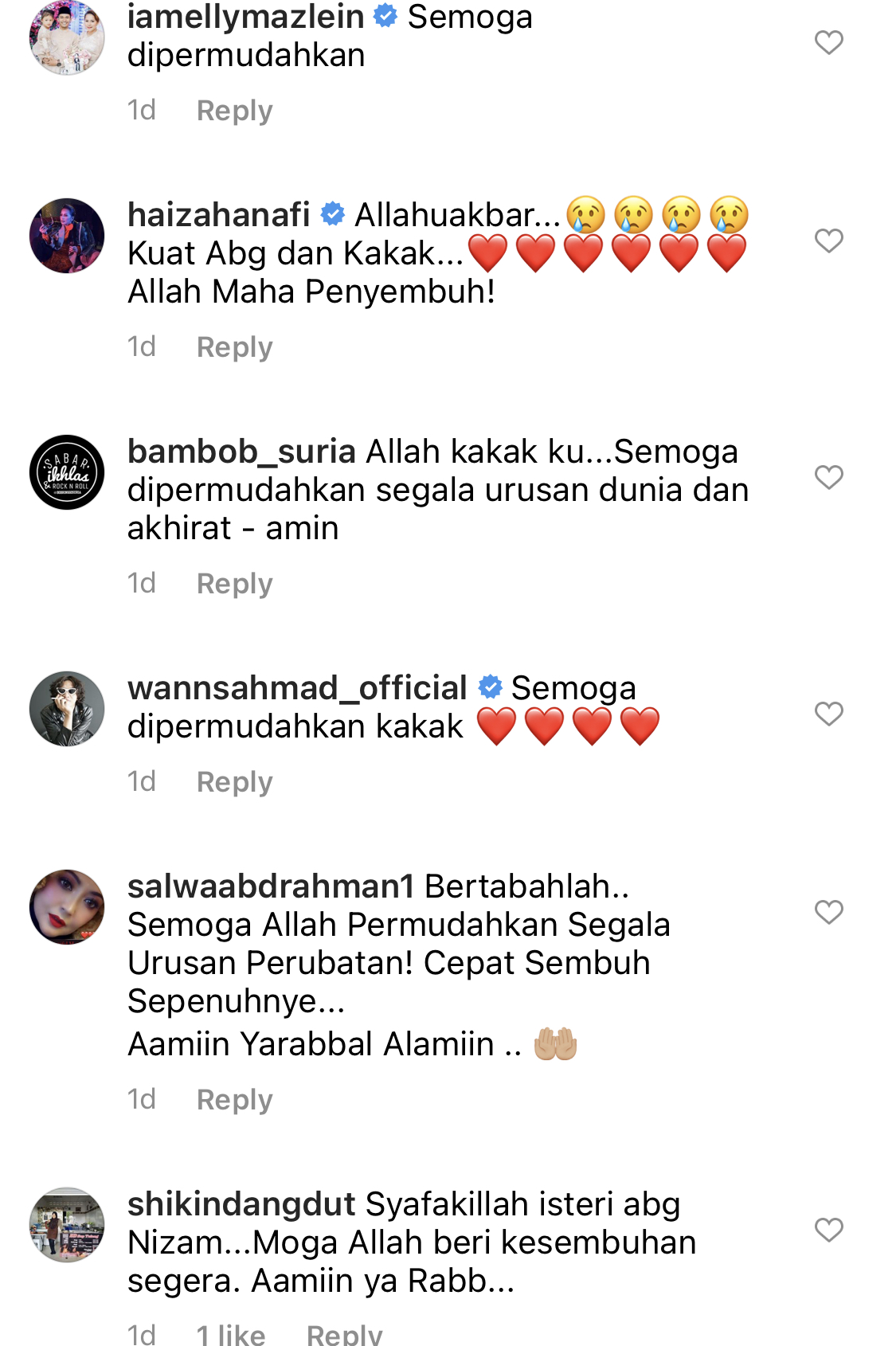Reply to haizahanafi's comment
Screen dimensions: 896x1346
(x=235, y=347)
